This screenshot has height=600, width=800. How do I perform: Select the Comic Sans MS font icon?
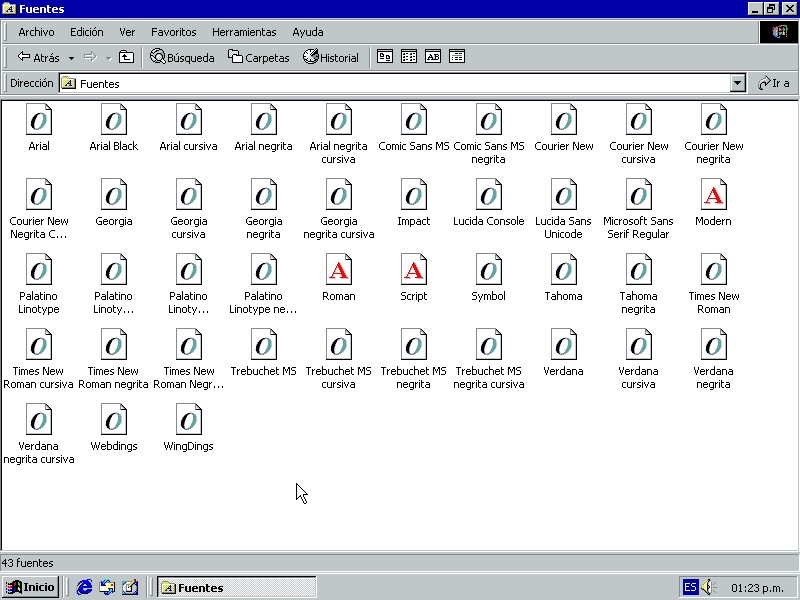point(414,119)
